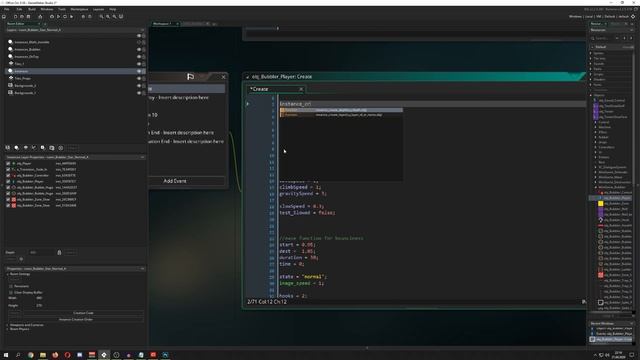The width and height of the screenshot is (640, 360).
Task: Uncheck the obj_Bubbler_Player instance checkbox
Action: 8,181
